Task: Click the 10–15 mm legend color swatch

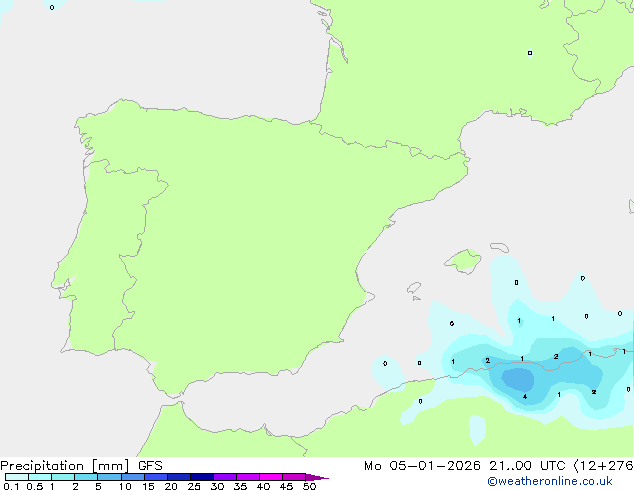Action: click(x=132, y=477)
